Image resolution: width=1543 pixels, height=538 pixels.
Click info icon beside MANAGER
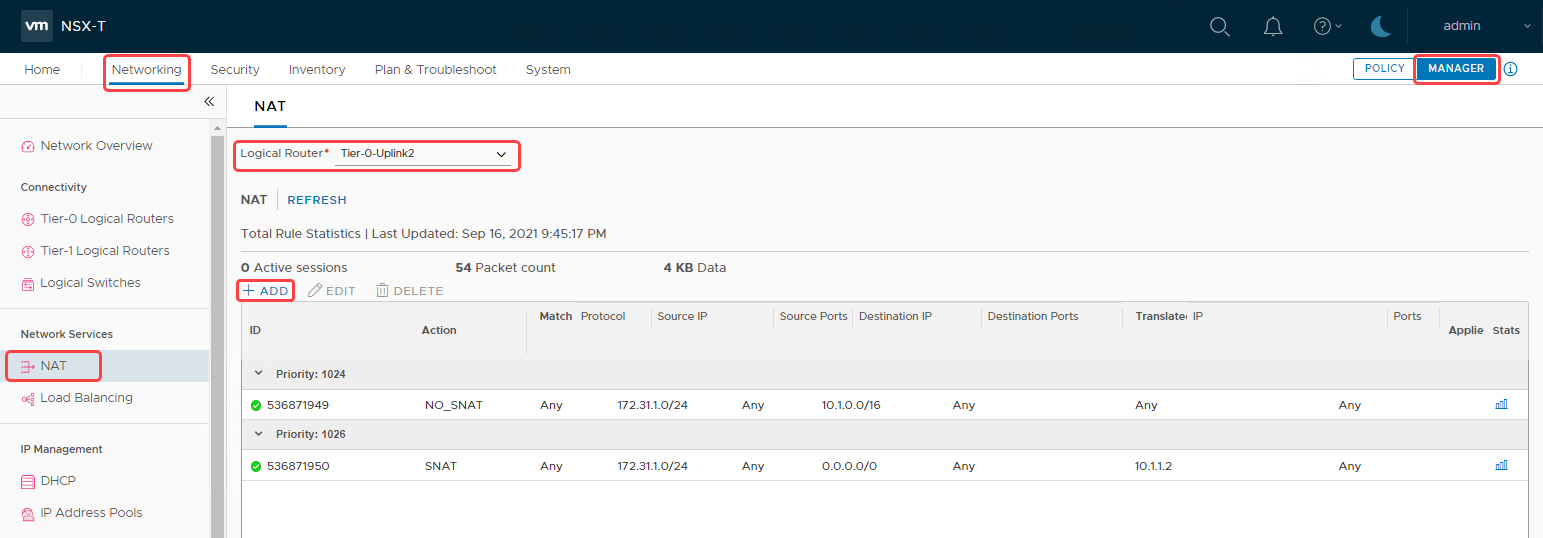click(1510, 69)
